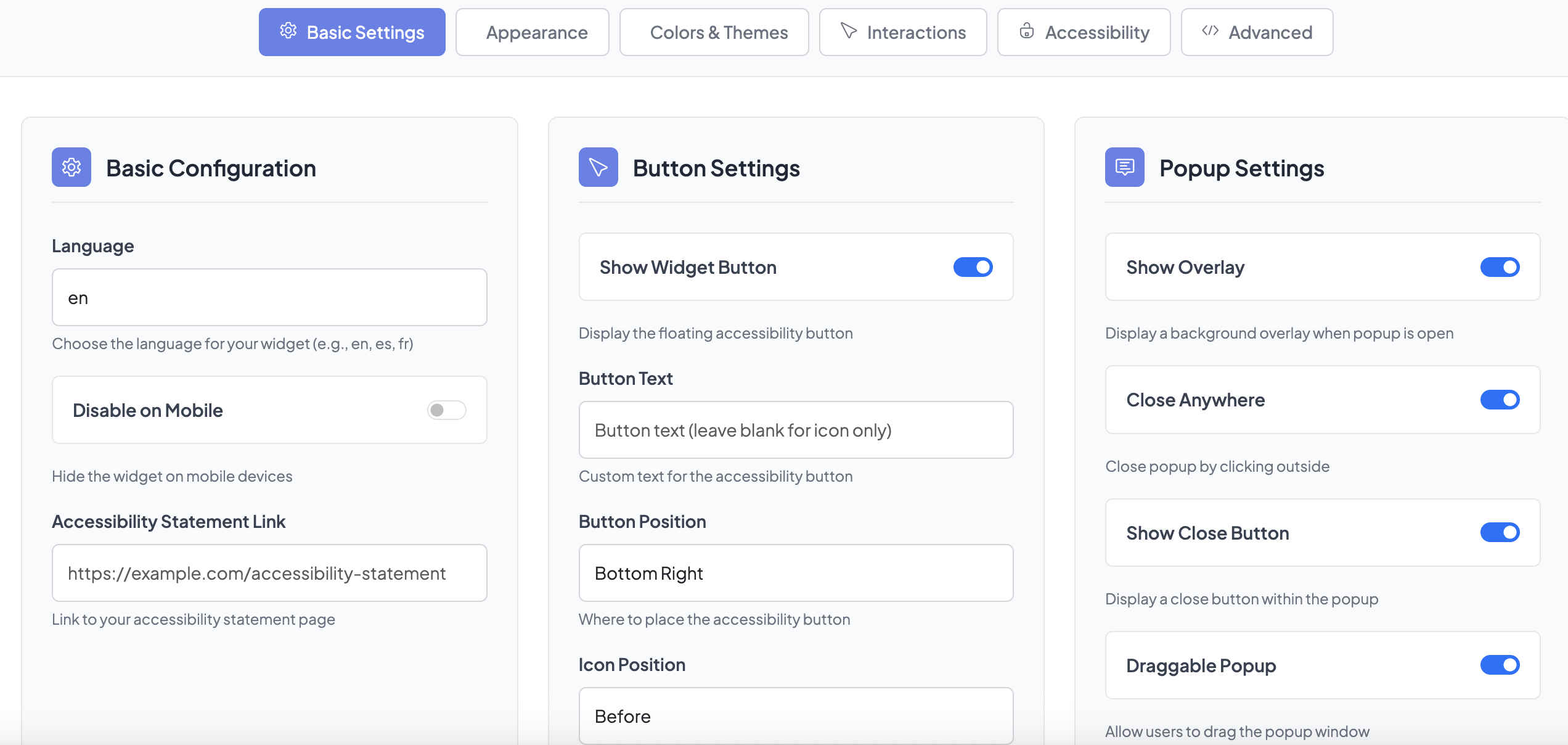Focus the Accessibility Statement Link field
This screenshot has width=1568, height=745.
pos(269,573)
